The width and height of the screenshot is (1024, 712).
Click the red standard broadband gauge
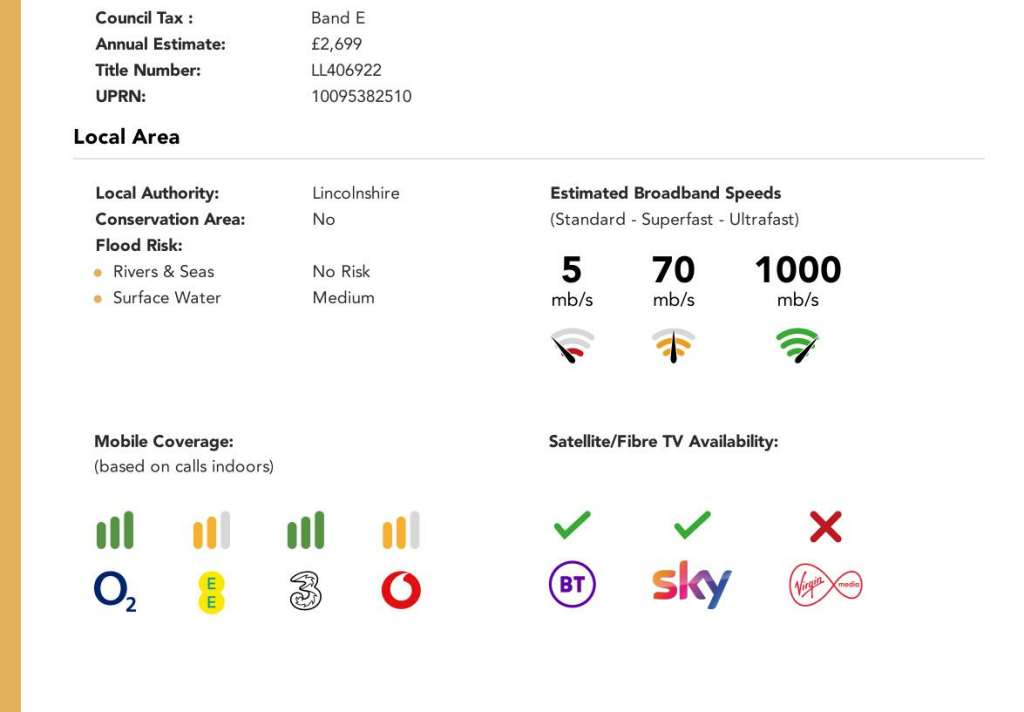pyautogui.click(x=572, y=346)
